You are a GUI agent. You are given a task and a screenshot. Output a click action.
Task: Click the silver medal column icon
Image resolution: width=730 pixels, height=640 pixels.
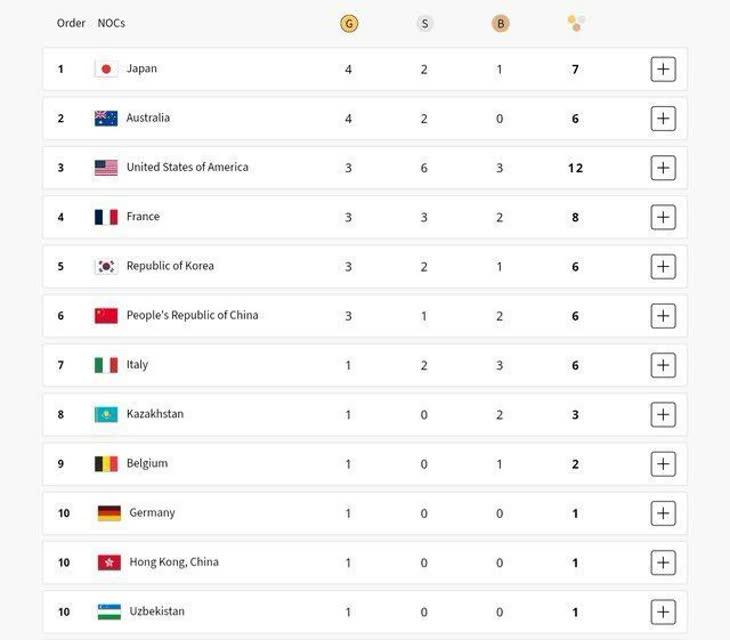click(424, 23)
